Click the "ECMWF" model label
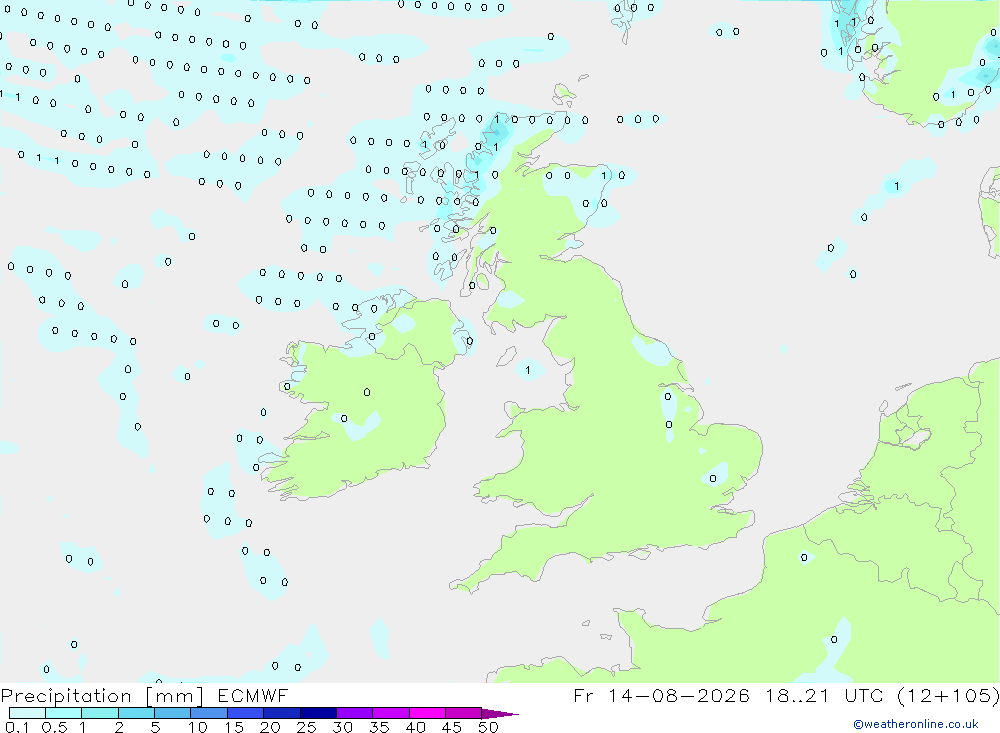 click(253, 695)
